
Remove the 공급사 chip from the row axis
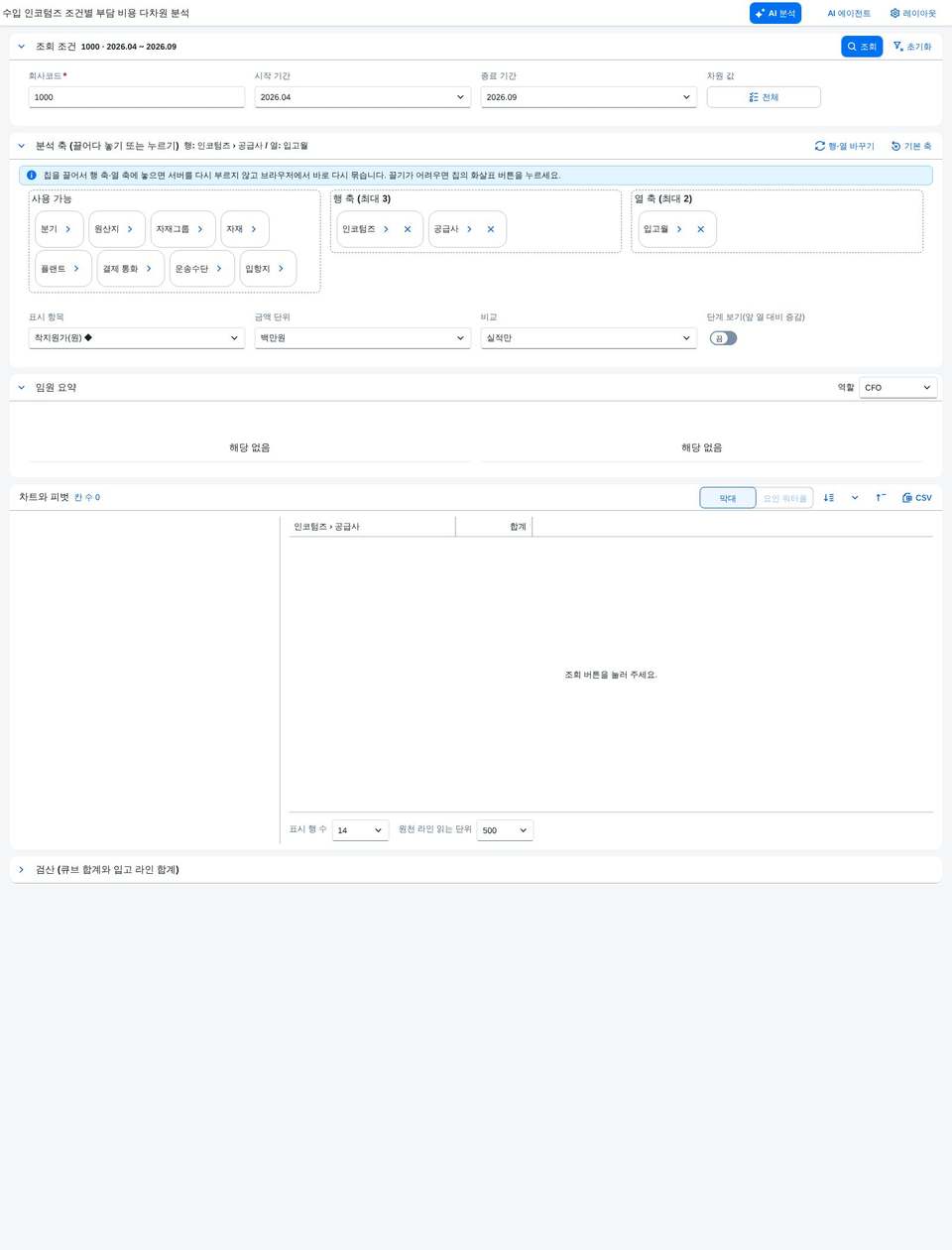coord(491,229)
